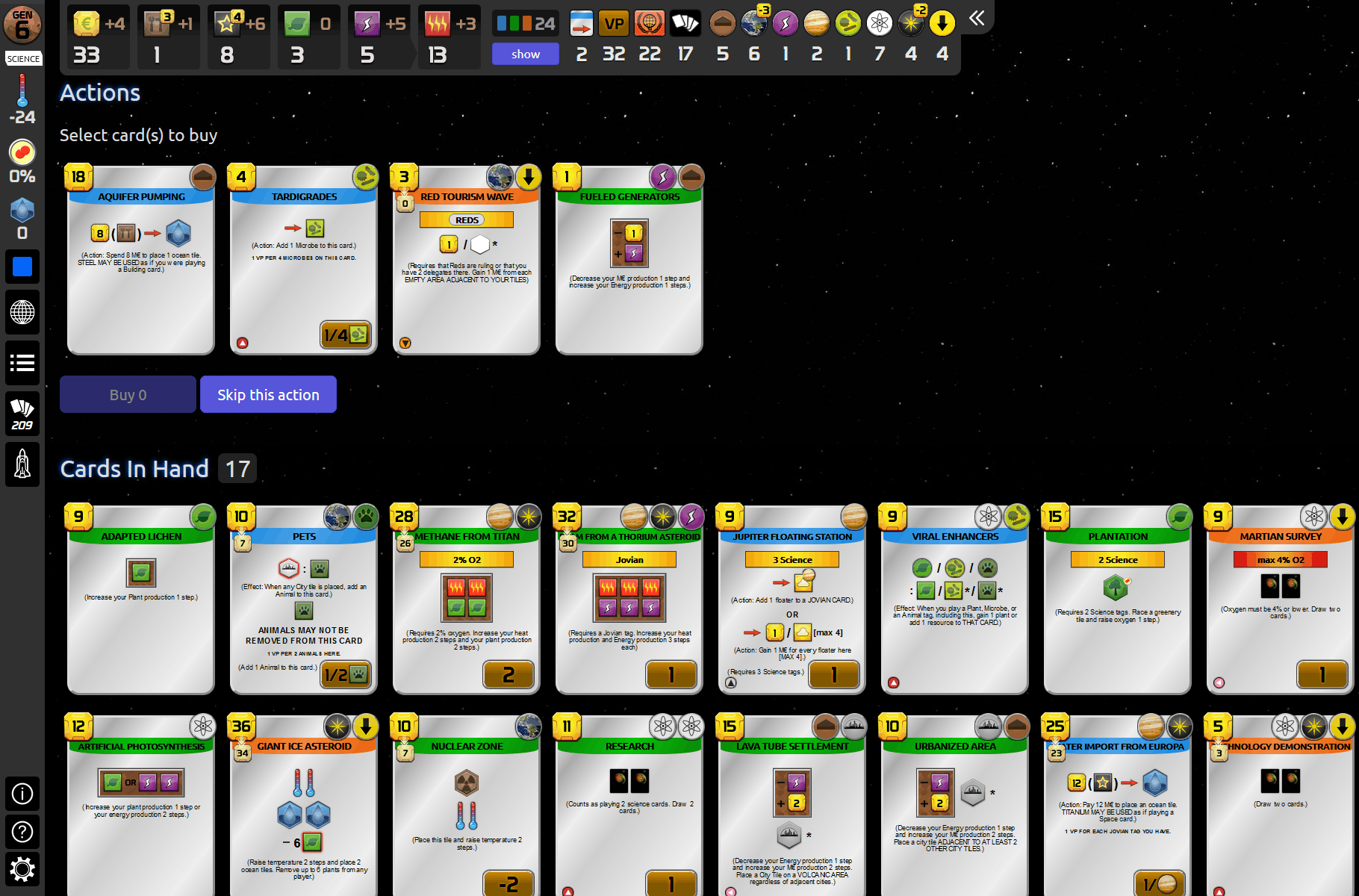Click the jovian tag counter icon

tap(817, 24)
